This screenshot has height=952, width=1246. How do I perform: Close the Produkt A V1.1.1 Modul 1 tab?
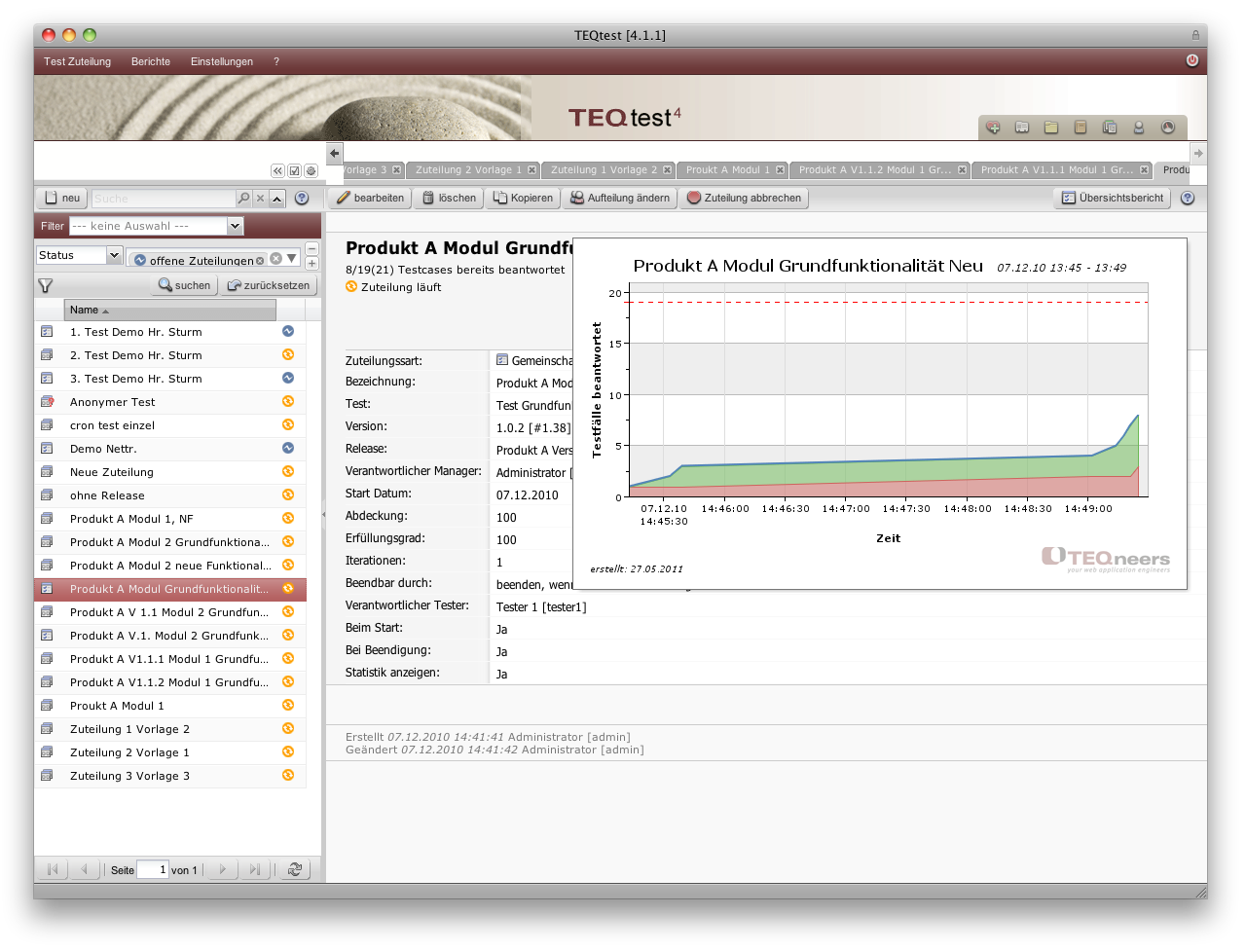coord(1144,169)
